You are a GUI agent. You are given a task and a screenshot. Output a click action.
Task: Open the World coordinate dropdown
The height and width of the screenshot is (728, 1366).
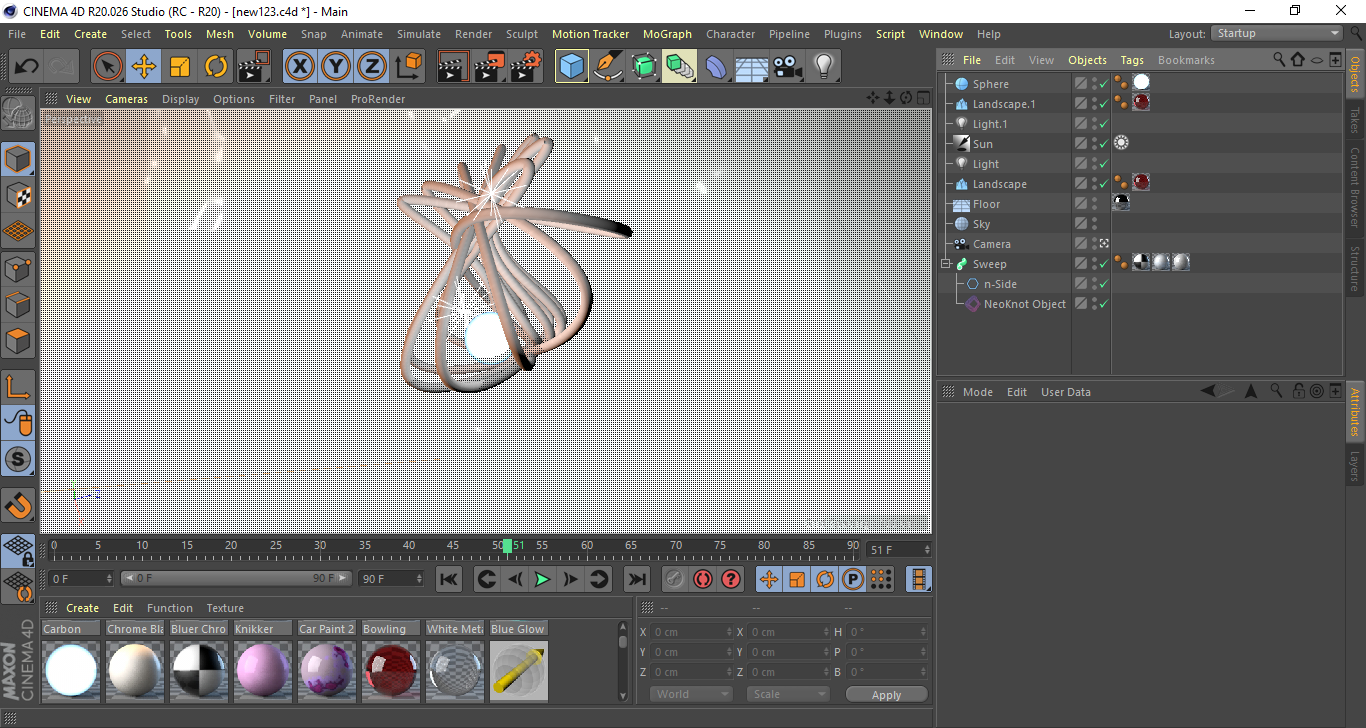(691, 694)
